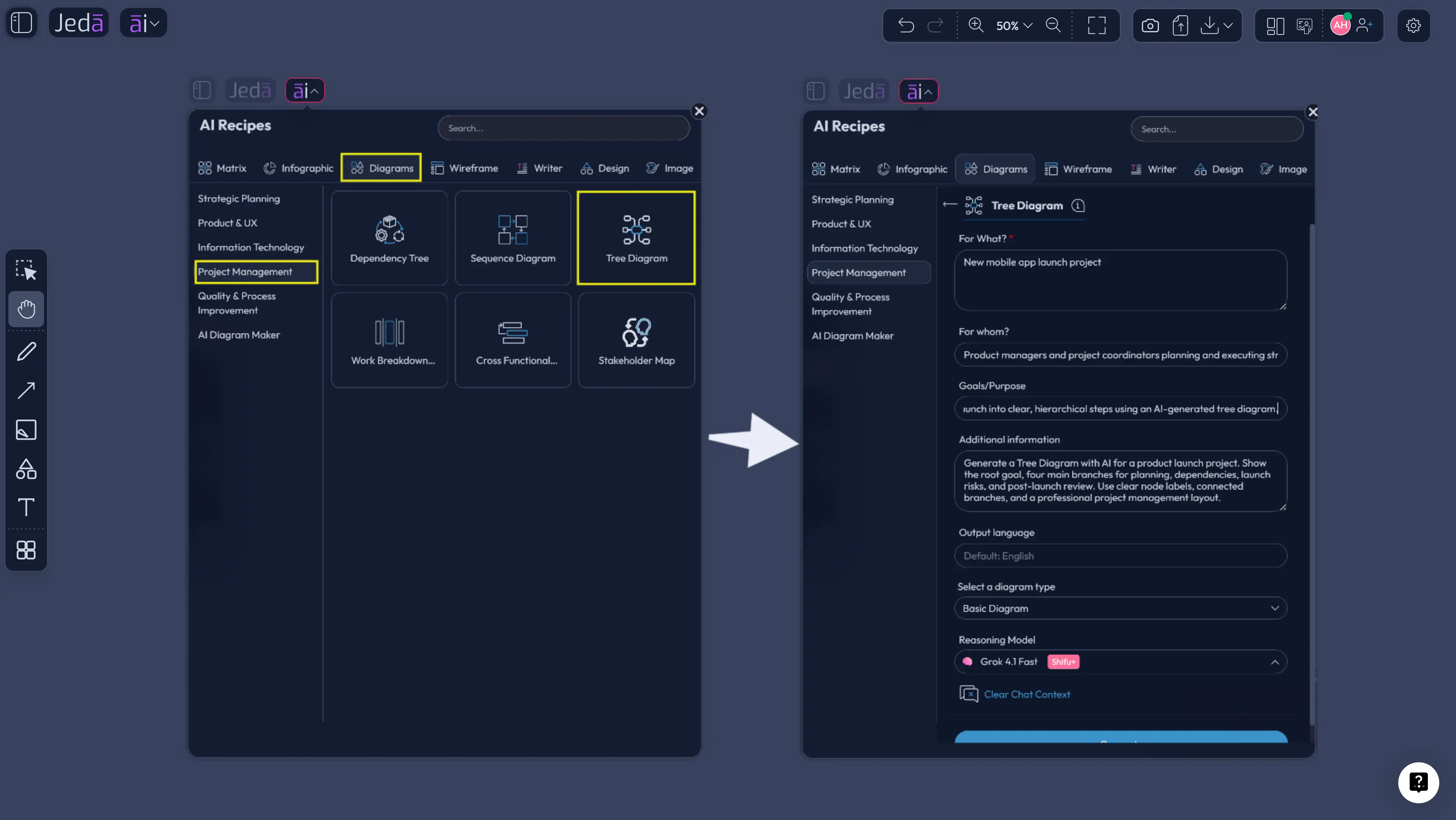This screenshot has width=1456, height=820.
Task: Switch to Infographic tab in left panel
Action: tap(299, 168)
